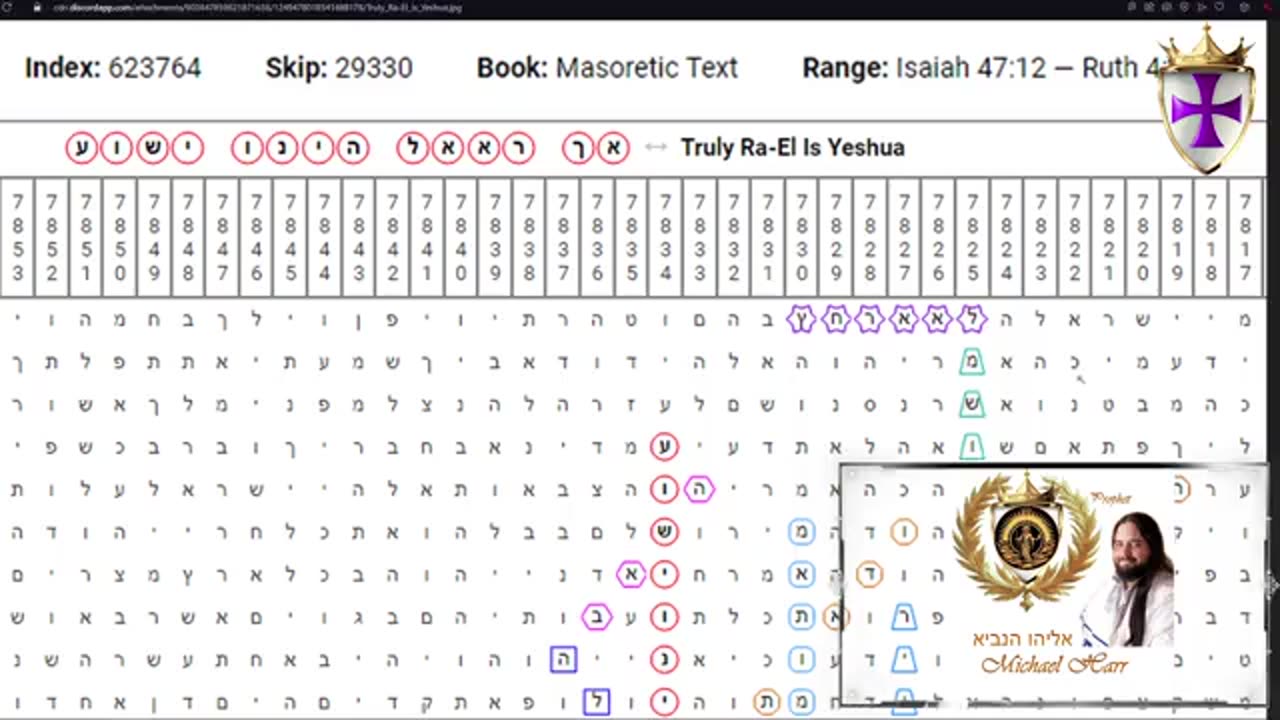
Task: Click the 'Michael Harr' signature text
Action: point(1055,665)
